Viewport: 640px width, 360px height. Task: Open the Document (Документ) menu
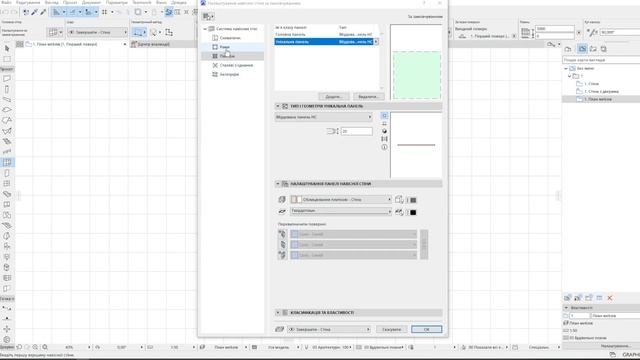(x=91, y=2)
